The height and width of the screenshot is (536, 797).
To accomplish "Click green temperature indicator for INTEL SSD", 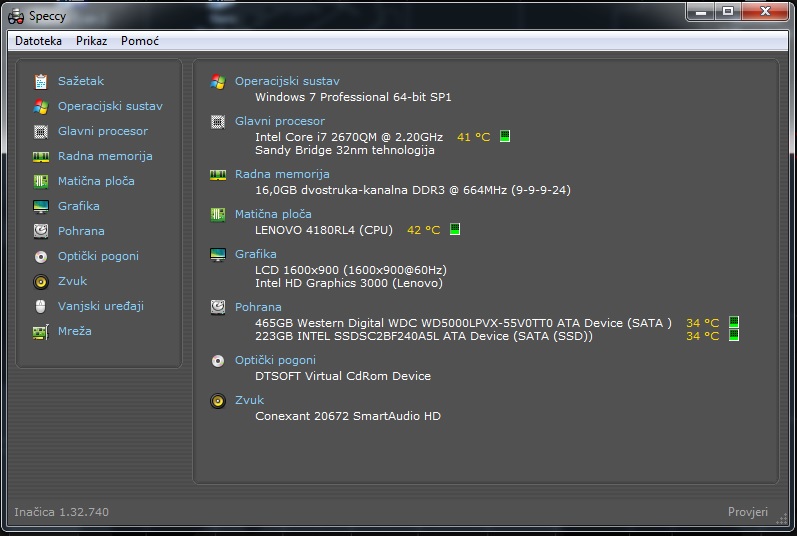I will [733, 335].
